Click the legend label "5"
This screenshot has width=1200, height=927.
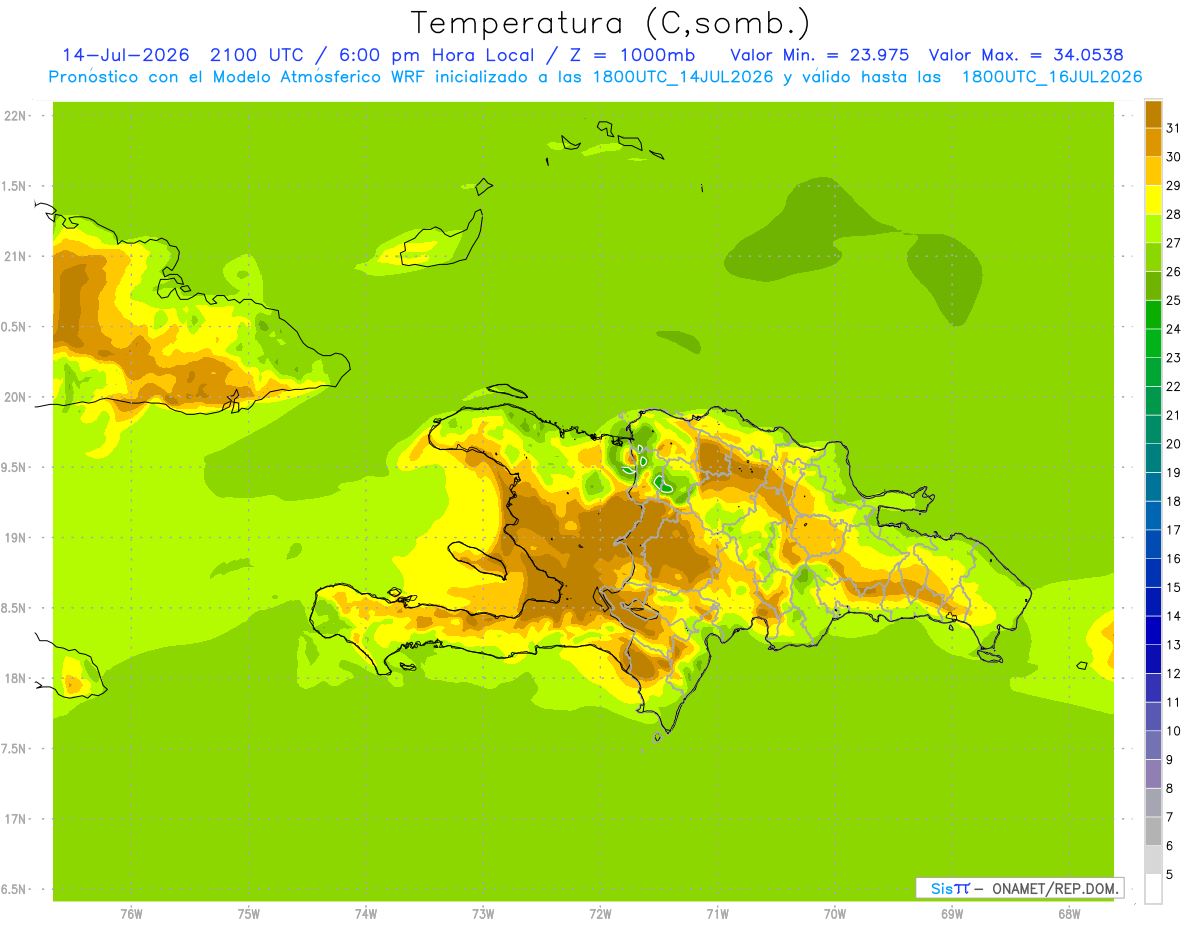click(x=1169, y=874)
